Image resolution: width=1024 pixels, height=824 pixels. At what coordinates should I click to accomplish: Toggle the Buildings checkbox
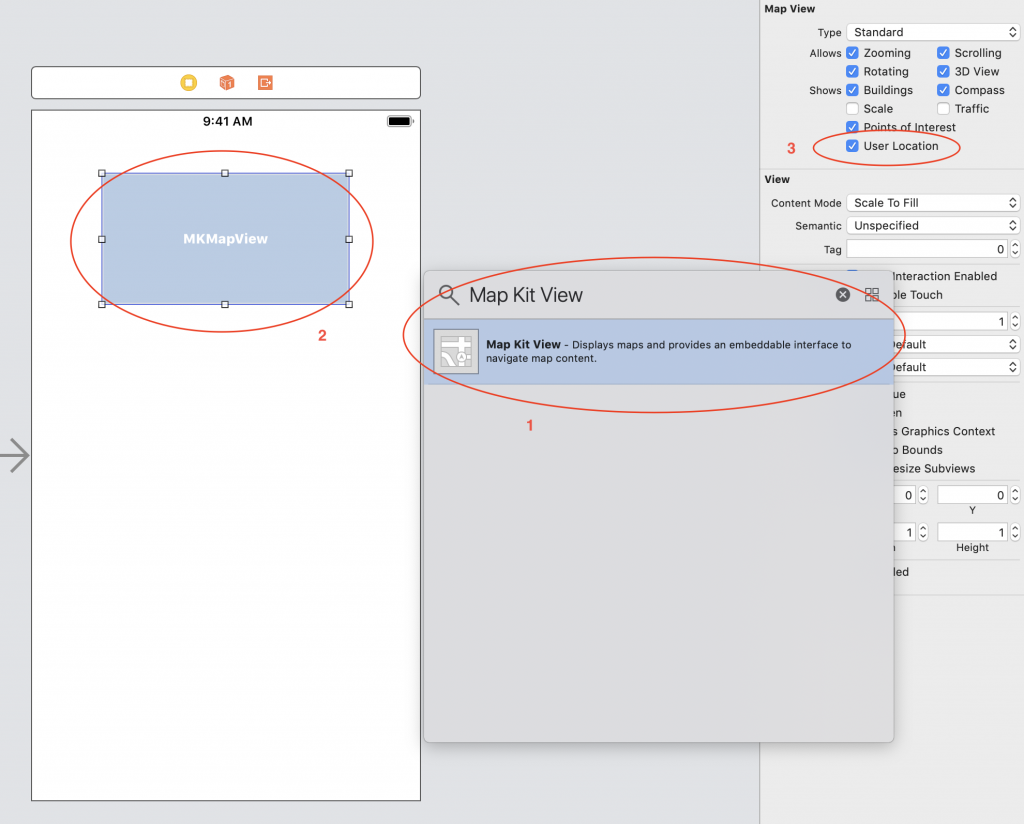coord(852,90)
